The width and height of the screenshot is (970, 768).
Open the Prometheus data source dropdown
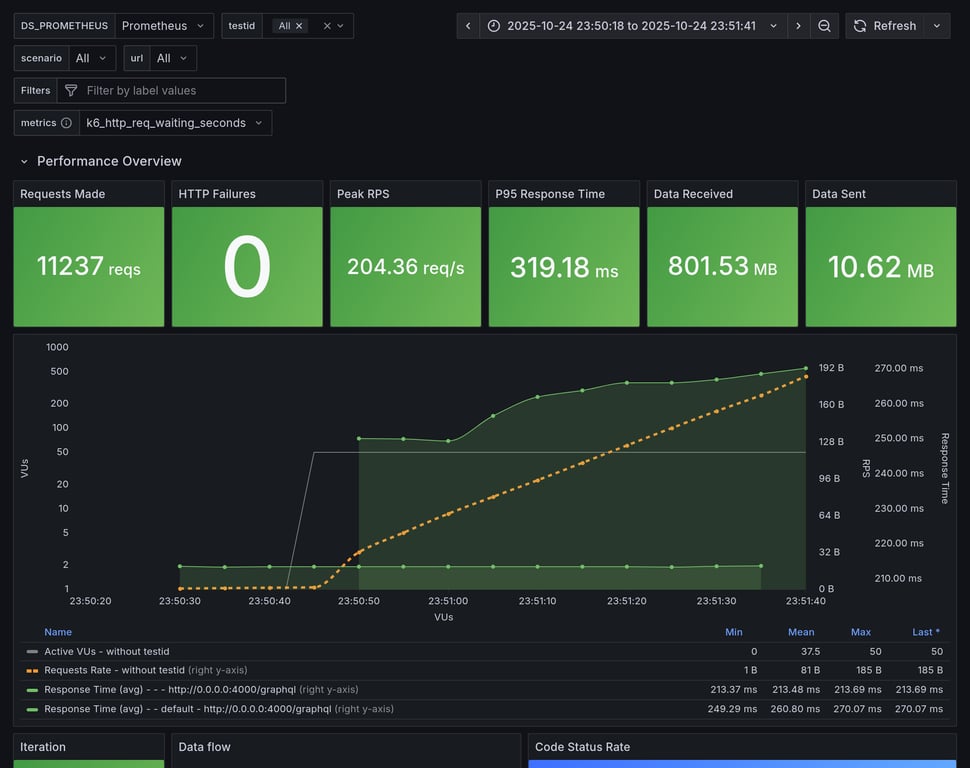(164, 26)
